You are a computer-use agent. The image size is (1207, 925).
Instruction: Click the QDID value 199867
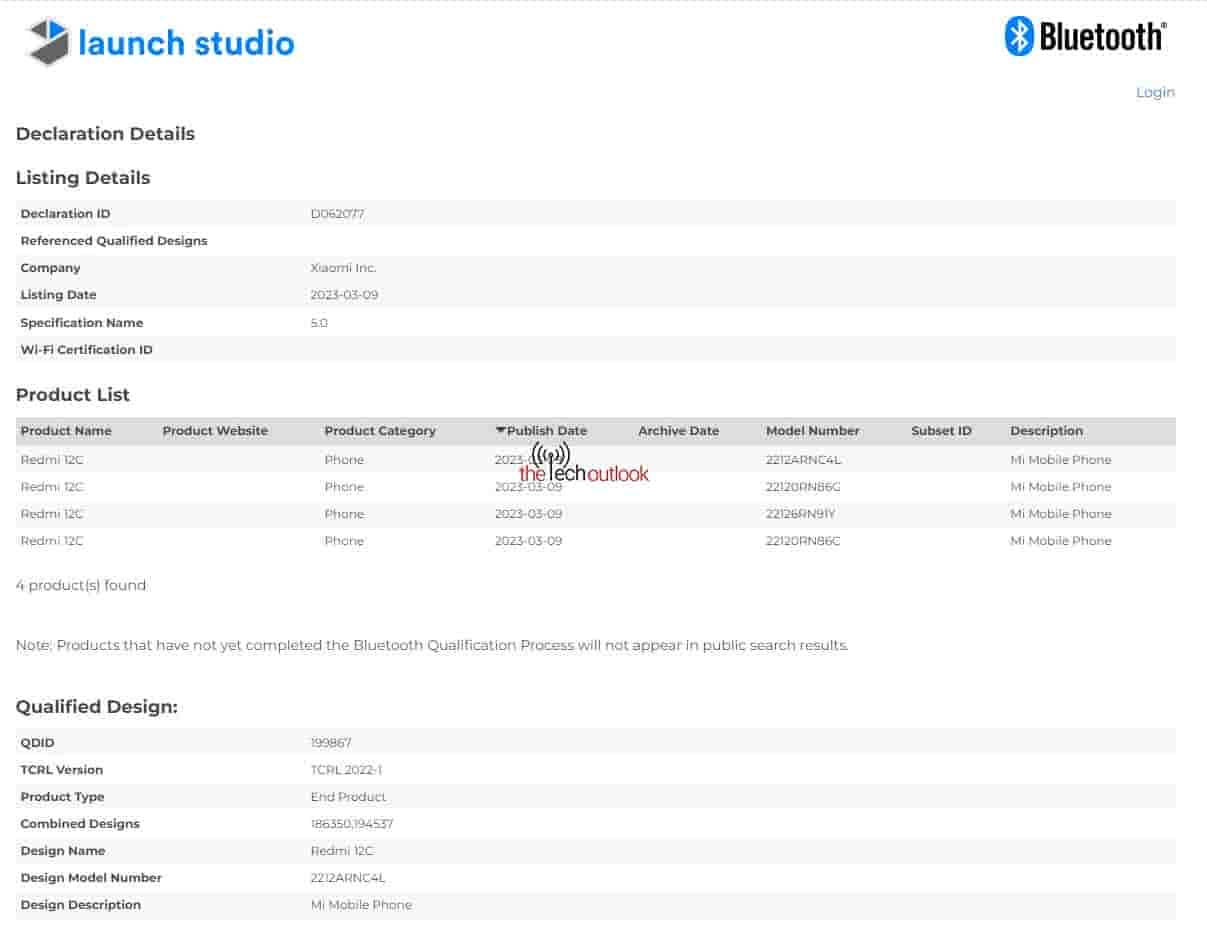click(331, 743)
